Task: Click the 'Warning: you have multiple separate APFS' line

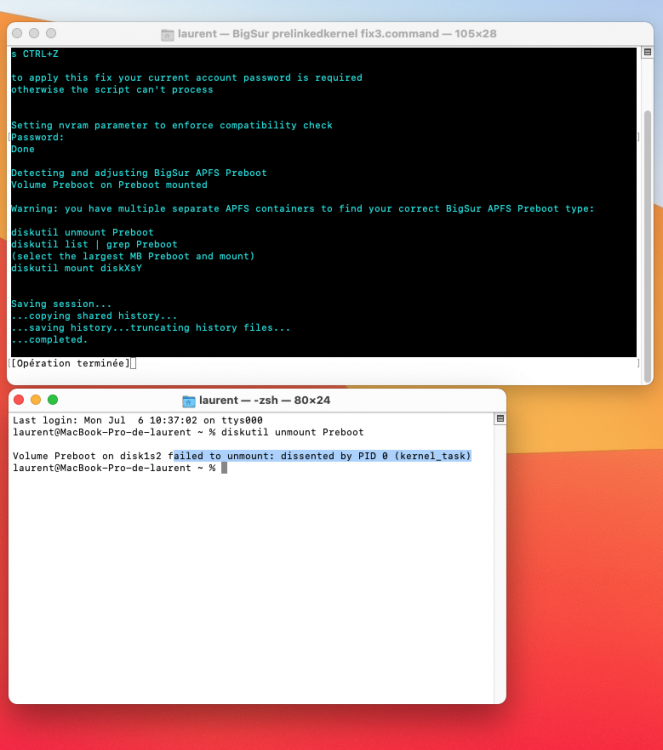Action: pyautogui.click(x=302, y=209)
